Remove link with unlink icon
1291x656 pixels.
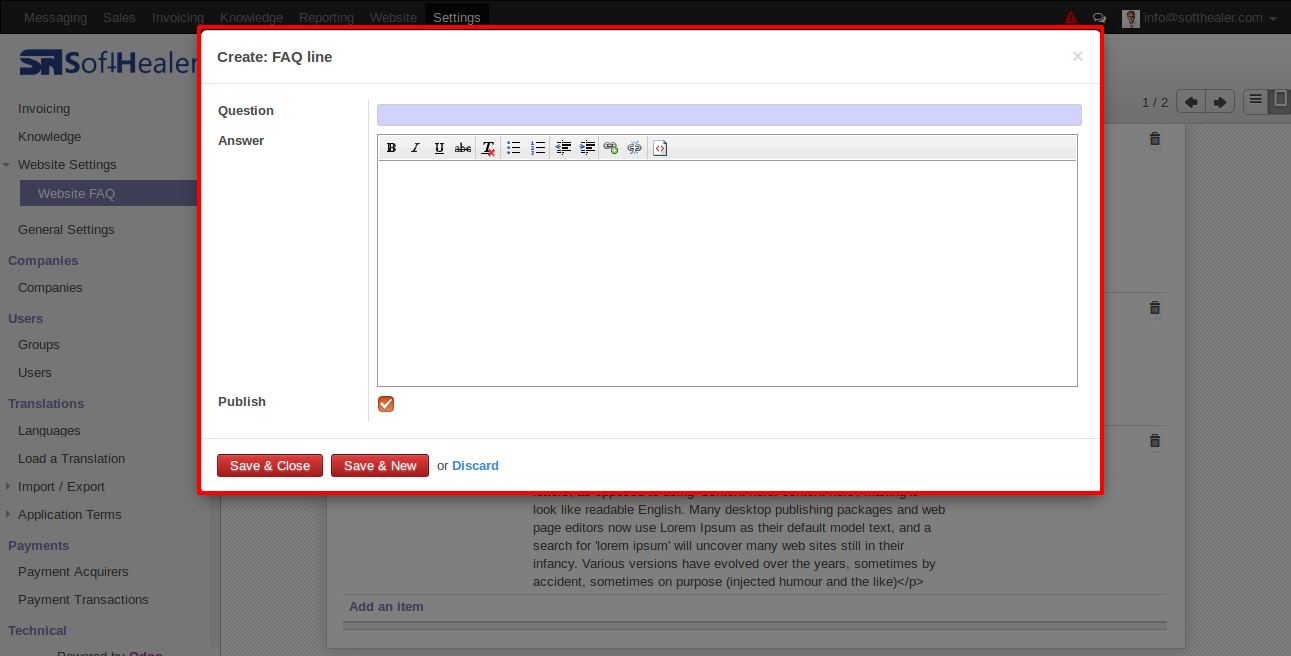634,148
